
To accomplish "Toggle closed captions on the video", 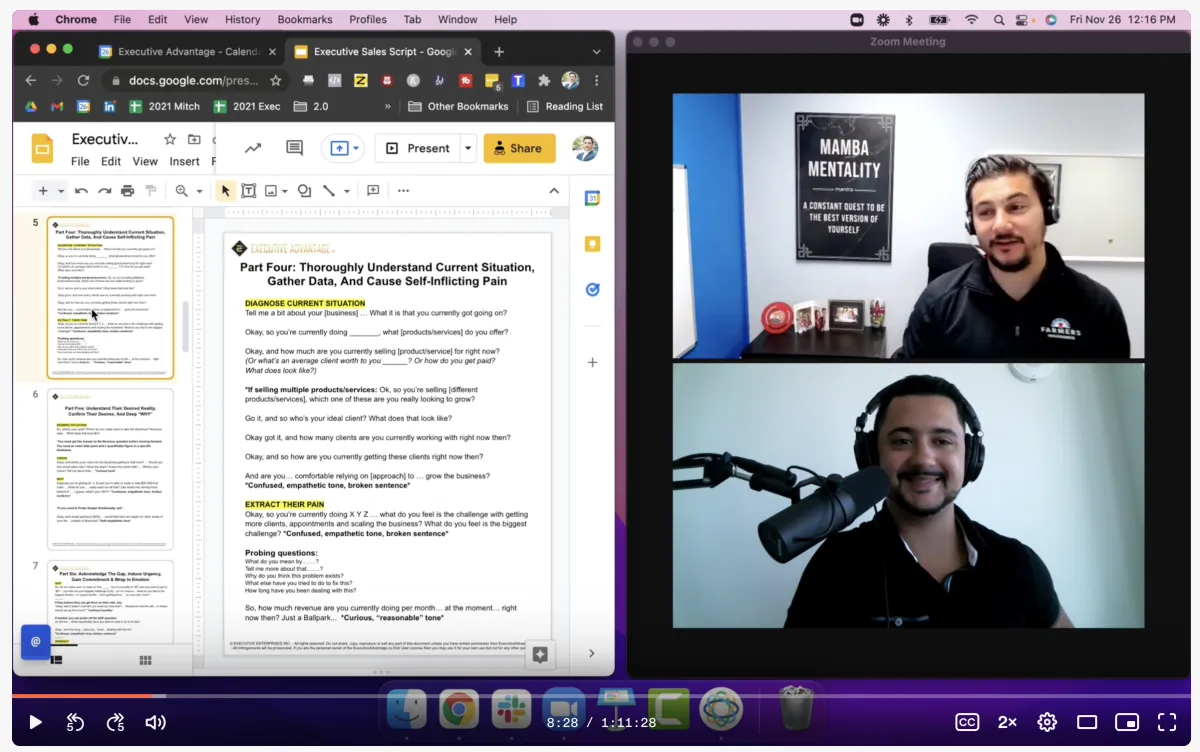I will click(x=967, y=722).
